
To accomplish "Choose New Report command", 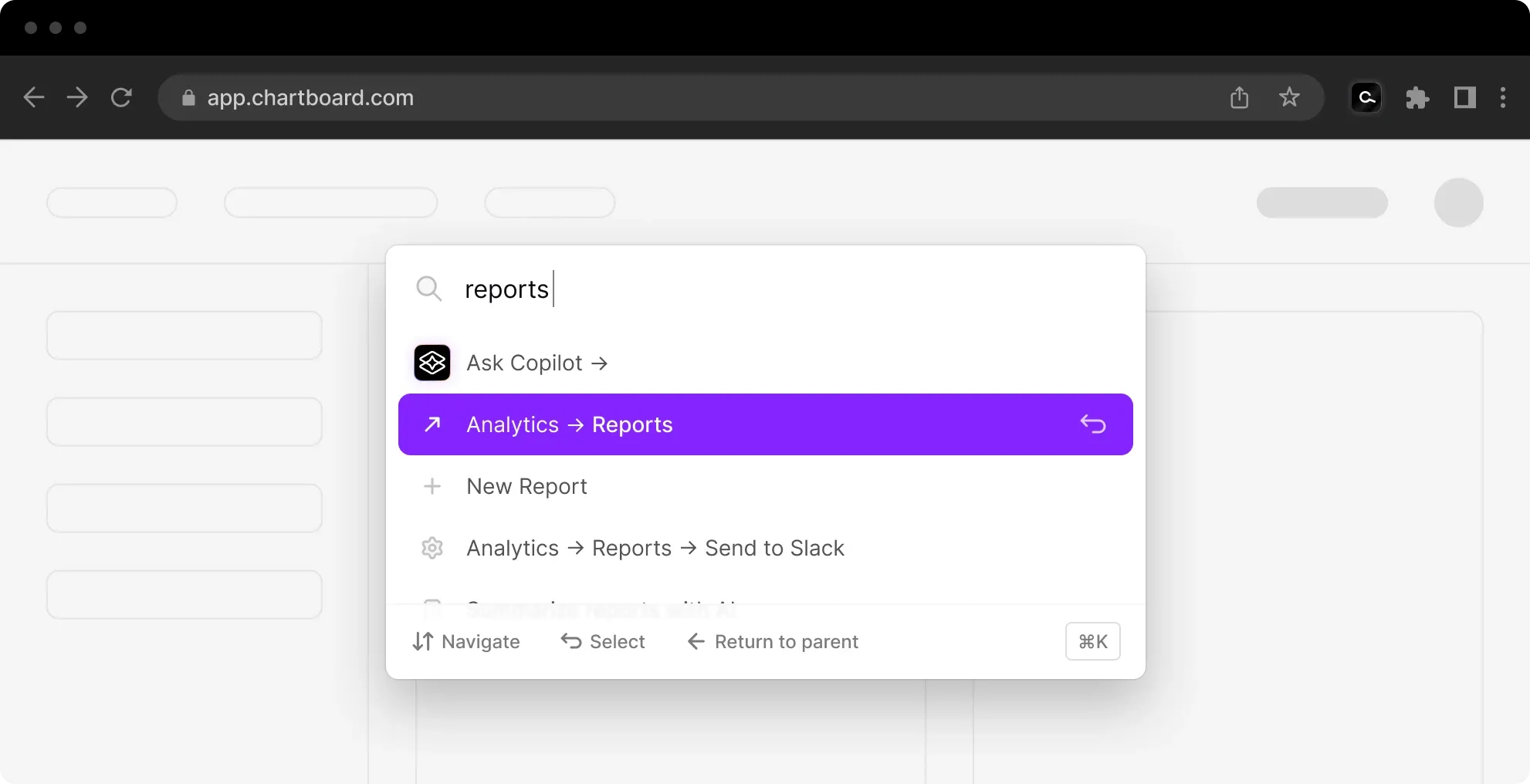I will (x=526, y=486).
